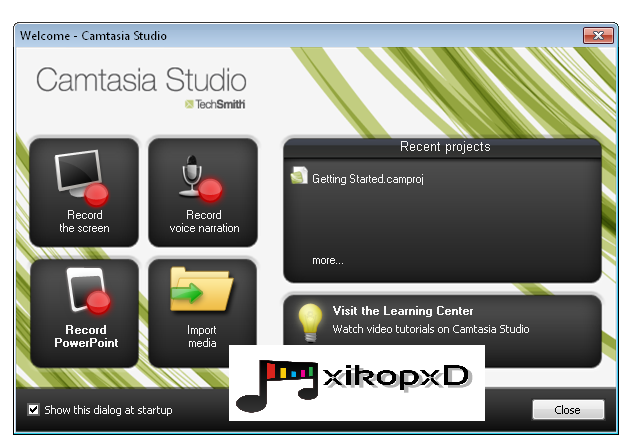Click the more... link under recent projects
Image resolution: width=621 pixels, height=436 pixels.
(328, 260)
